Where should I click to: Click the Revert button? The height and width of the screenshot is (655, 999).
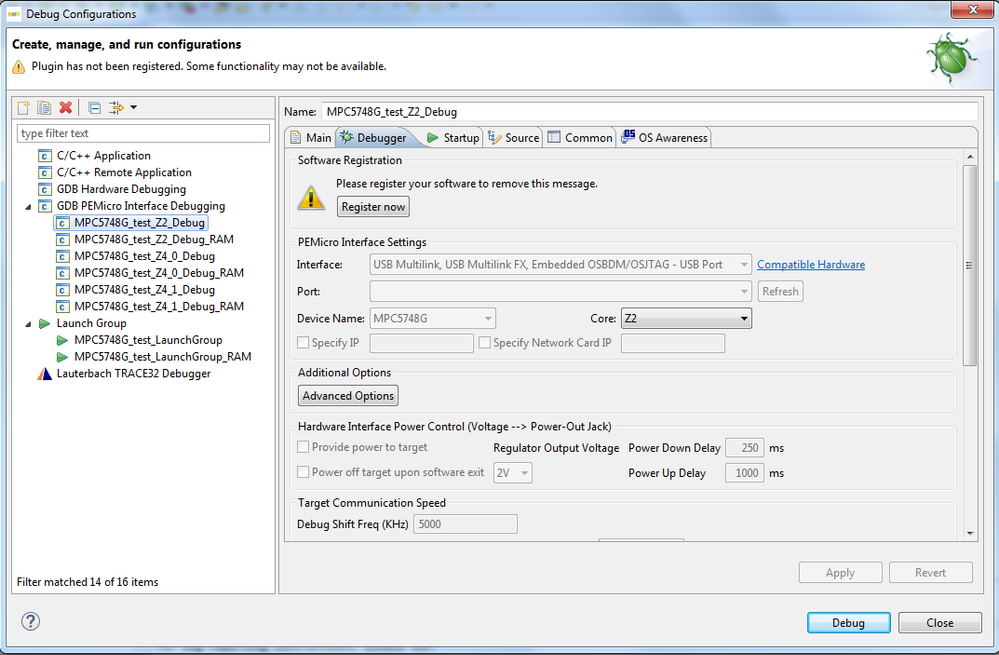click(931, 572)
